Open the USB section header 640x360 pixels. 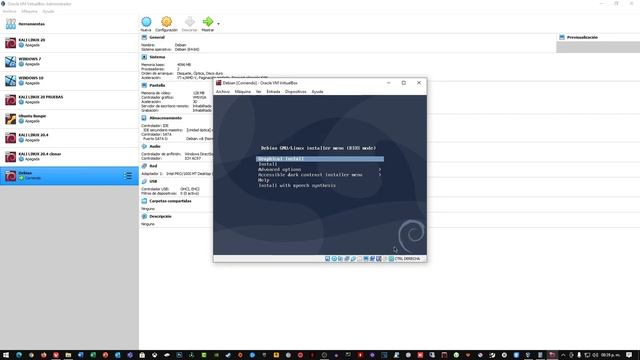pos(153,181)
